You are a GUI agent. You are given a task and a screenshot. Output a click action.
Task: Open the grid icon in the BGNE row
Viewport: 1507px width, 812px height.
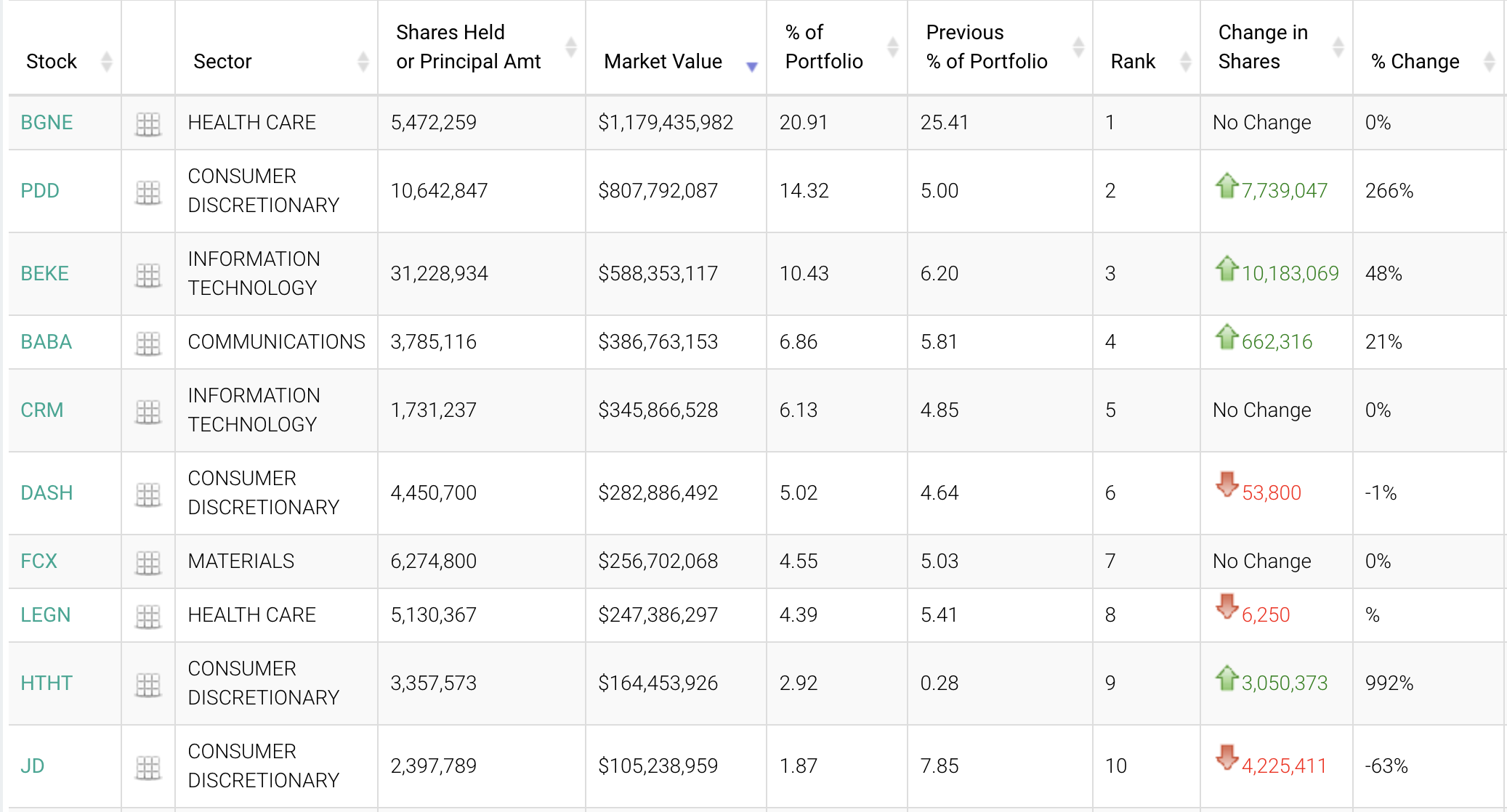[148, 123]
